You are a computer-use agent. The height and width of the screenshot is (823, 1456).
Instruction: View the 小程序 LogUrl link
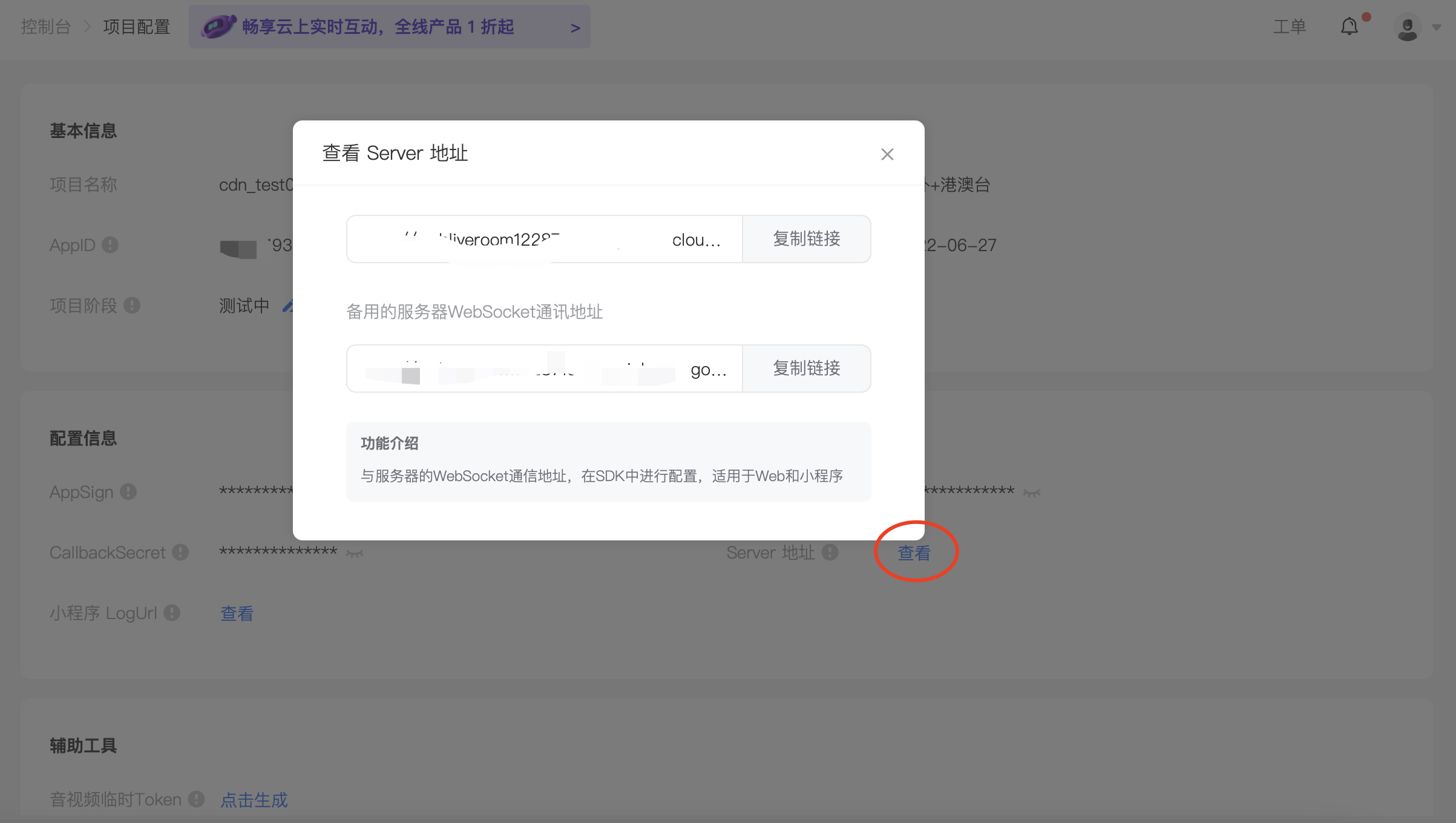tap(237, 614)
